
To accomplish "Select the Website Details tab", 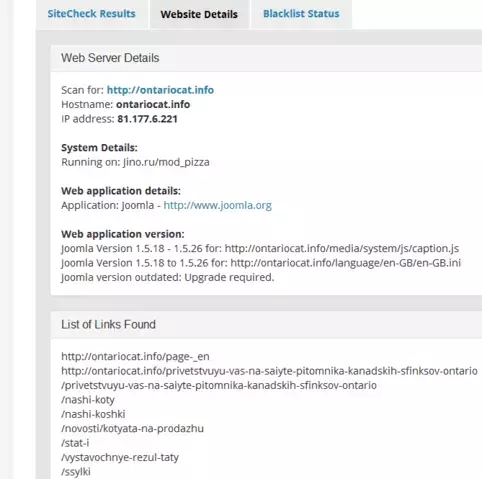I will pyautogui.click(x=199, y=14).
